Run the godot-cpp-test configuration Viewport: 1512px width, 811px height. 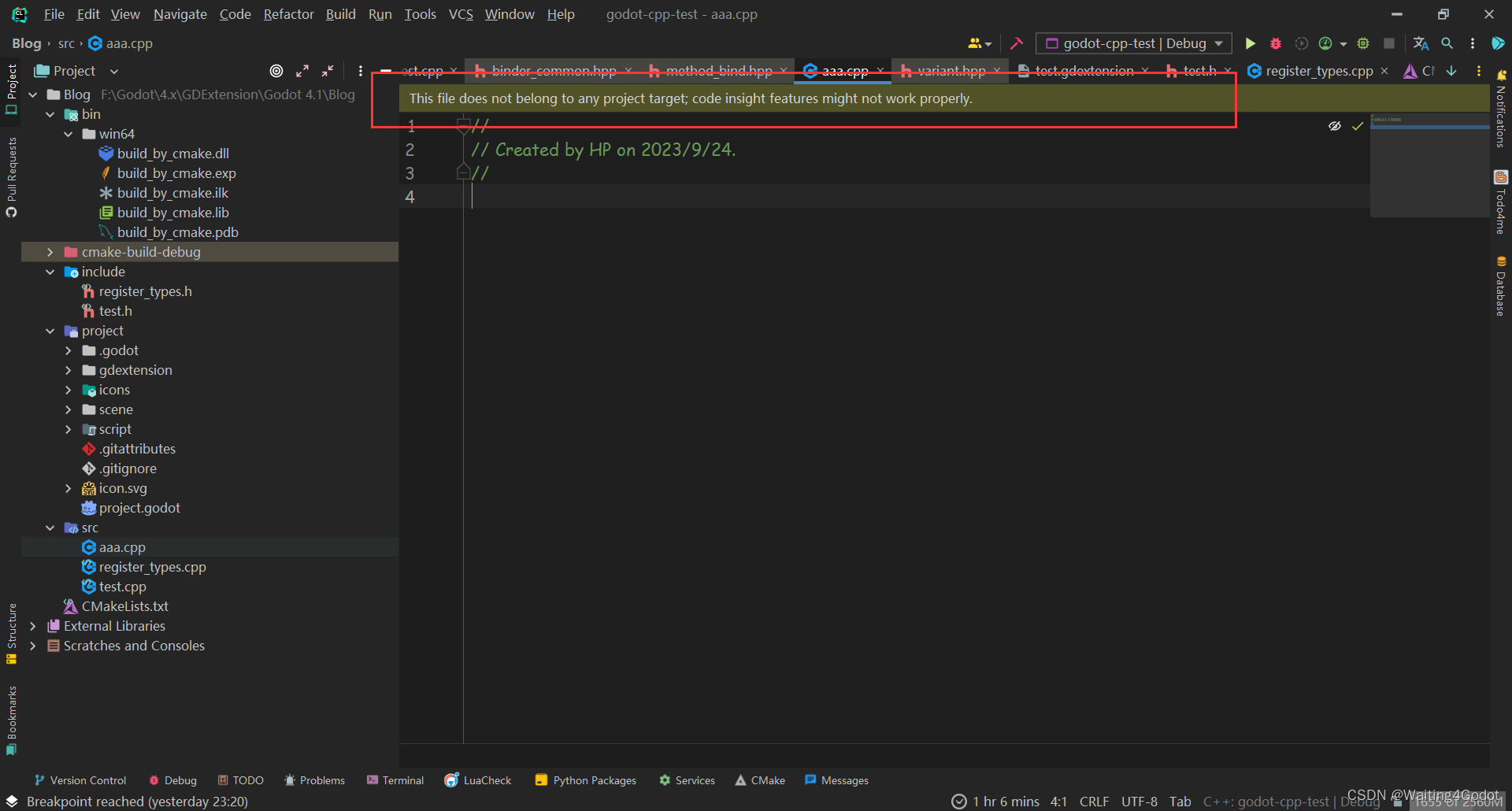pyautogui.click(x=1251, y=43)
